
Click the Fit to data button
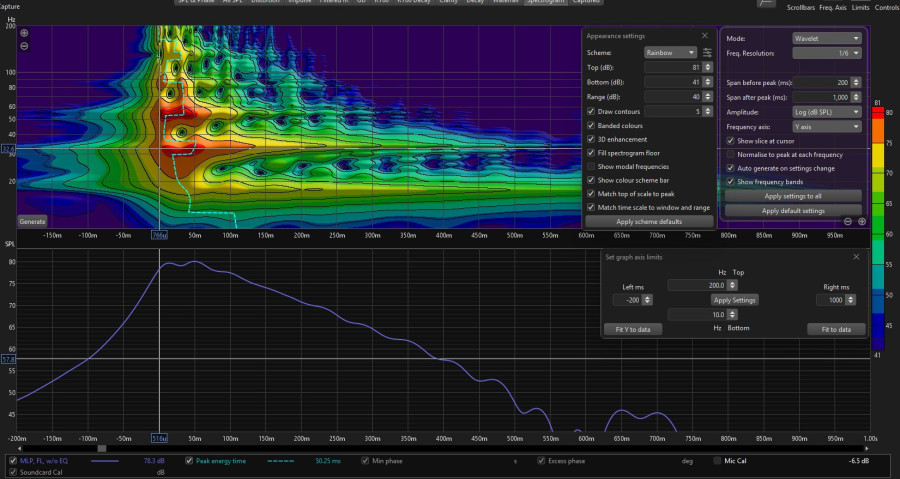tap(836, 329)
